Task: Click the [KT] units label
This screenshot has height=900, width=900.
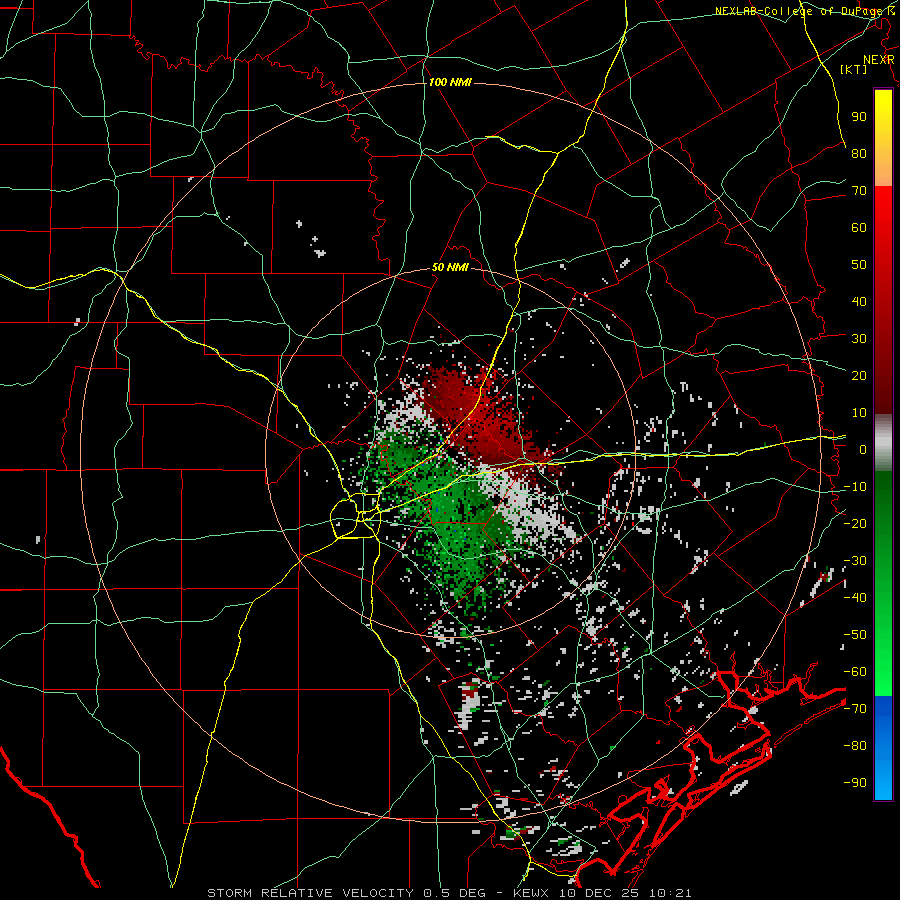Action: [x=854, y=69]
